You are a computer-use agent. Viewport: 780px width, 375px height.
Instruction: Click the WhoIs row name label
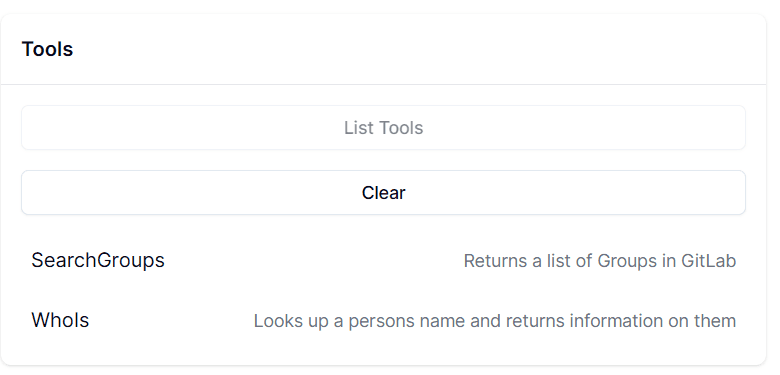60,320
